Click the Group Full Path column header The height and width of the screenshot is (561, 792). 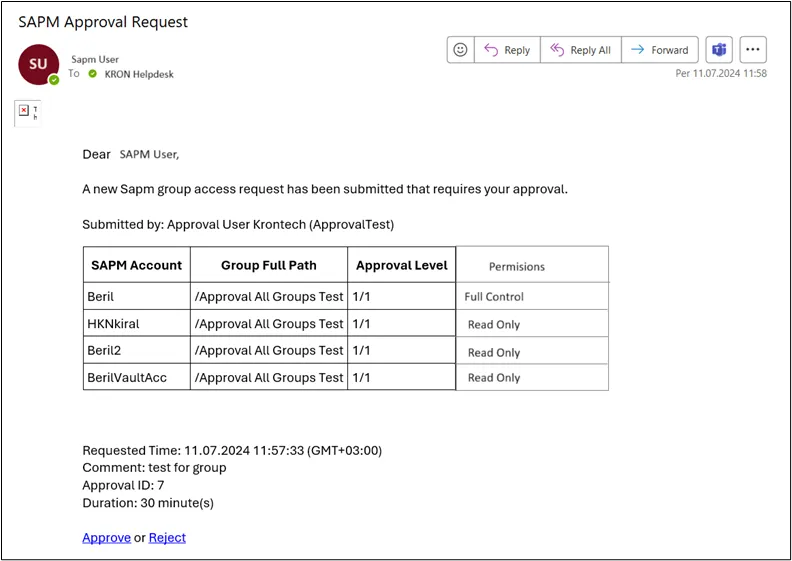coord(269,265)
